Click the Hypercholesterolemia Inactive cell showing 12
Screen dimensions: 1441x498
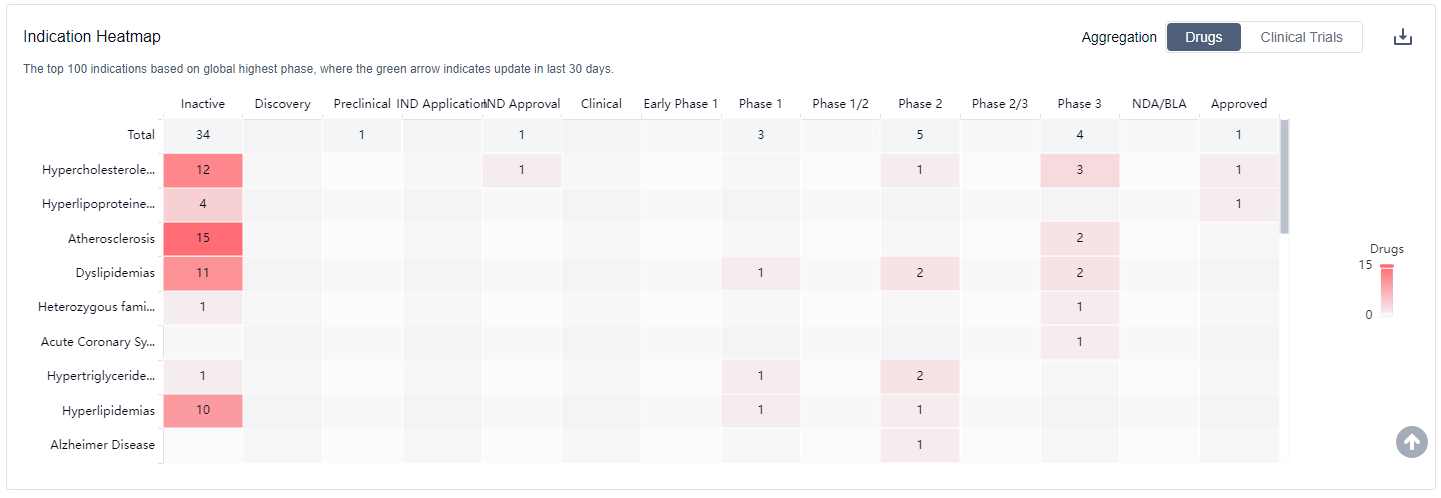tap(203, 170)
